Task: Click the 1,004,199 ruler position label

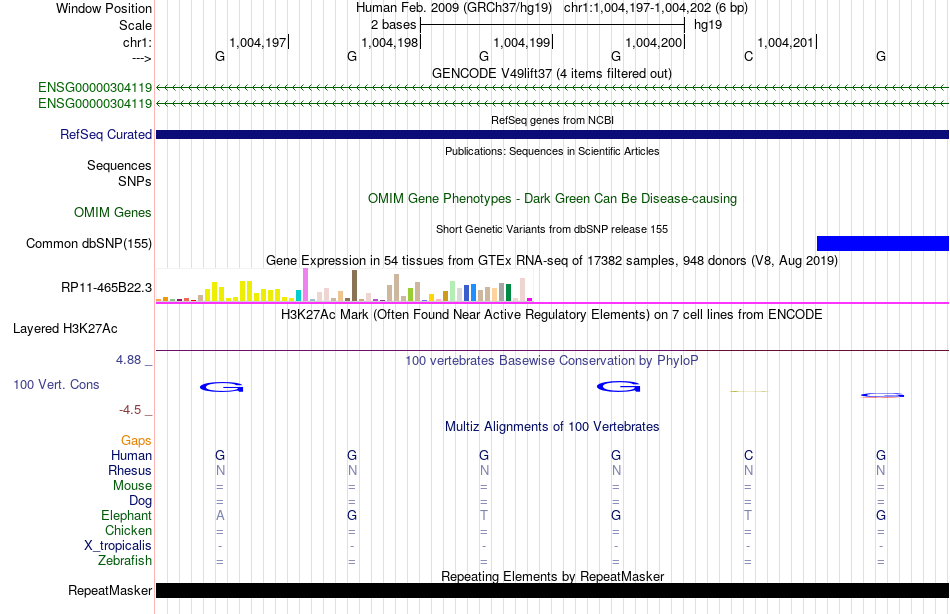Action: click(x=522, y=42)
